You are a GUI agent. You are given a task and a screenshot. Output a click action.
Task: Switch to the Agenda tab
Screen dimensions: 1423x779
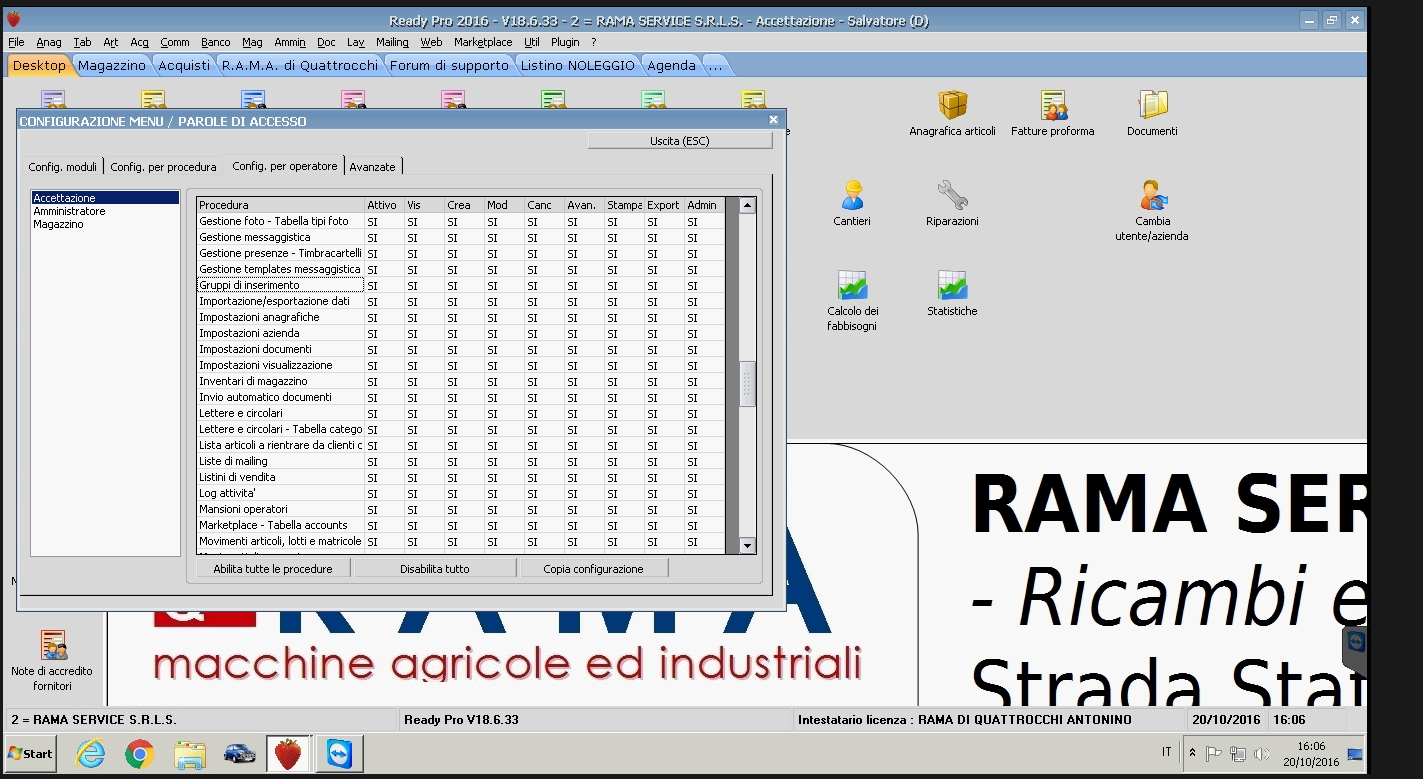(671, 65)
